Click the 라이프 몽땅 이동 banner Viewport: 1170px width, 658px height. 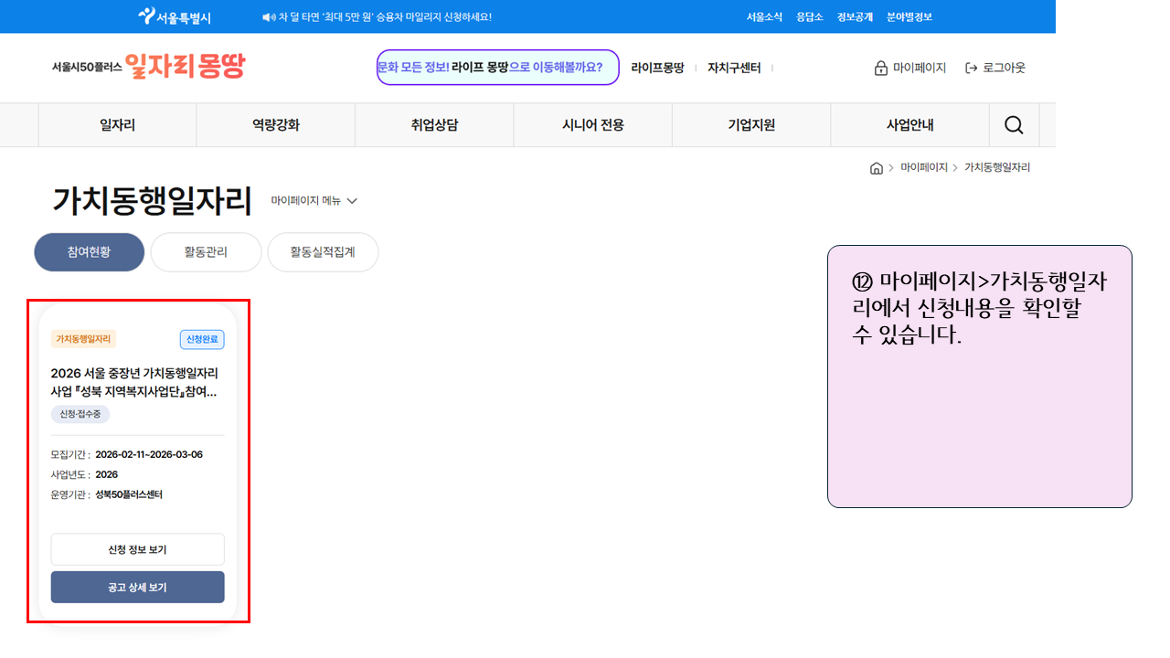(x=497, y=67)
